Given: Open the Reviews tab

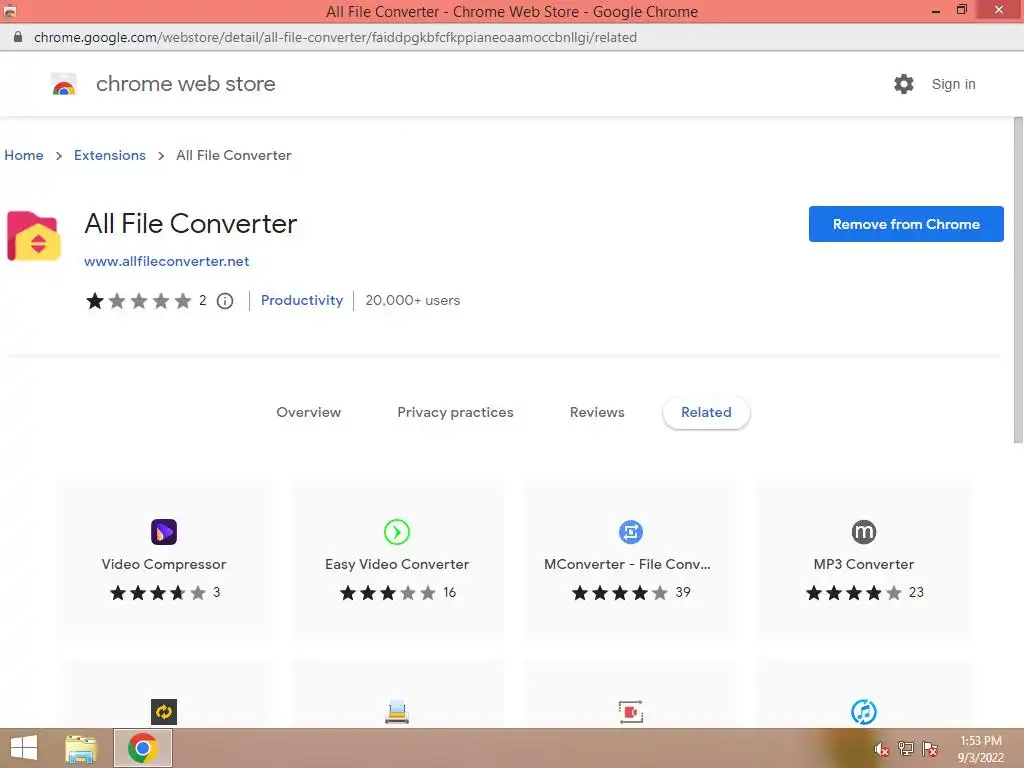Looking at the screenshot, I should pos(597,412).
